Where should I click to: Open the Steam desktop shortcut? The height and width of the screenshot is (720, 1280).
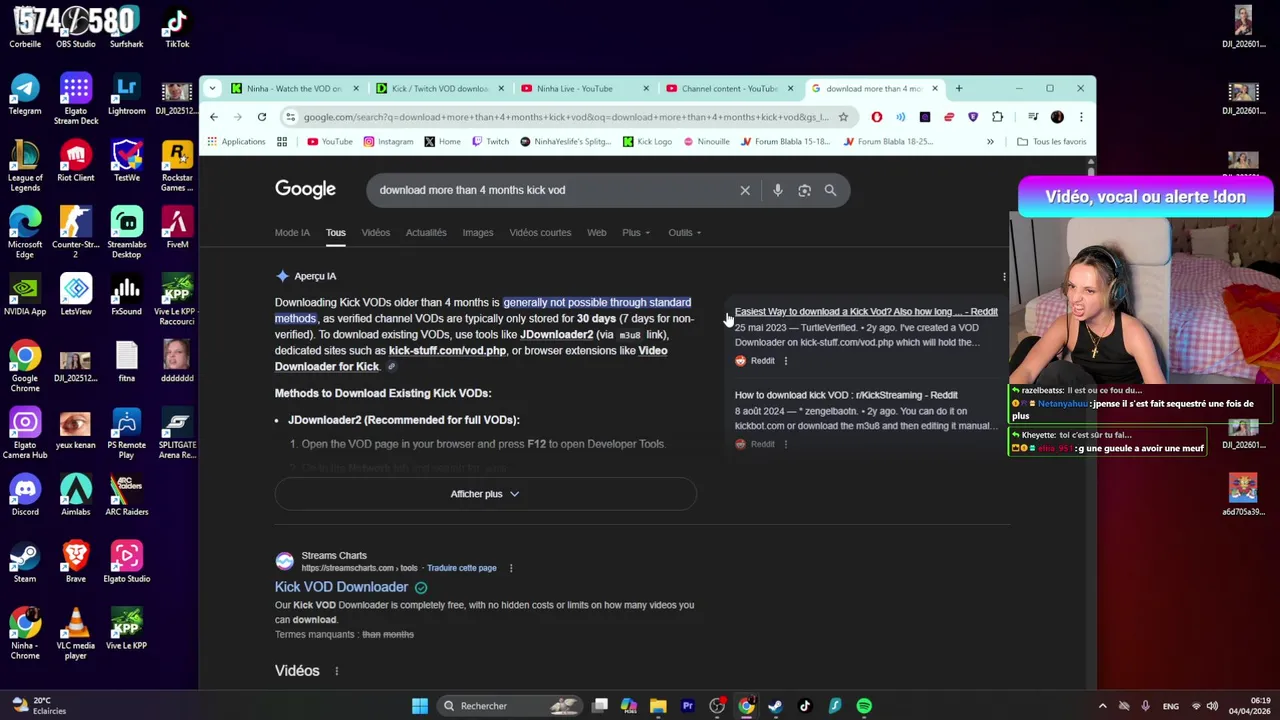[25, 562]
